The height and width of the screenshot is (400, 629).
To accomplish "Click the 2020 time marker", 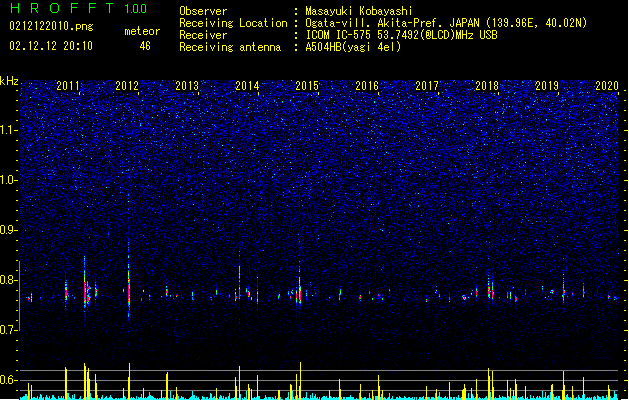I will click(x=607, y=86).
